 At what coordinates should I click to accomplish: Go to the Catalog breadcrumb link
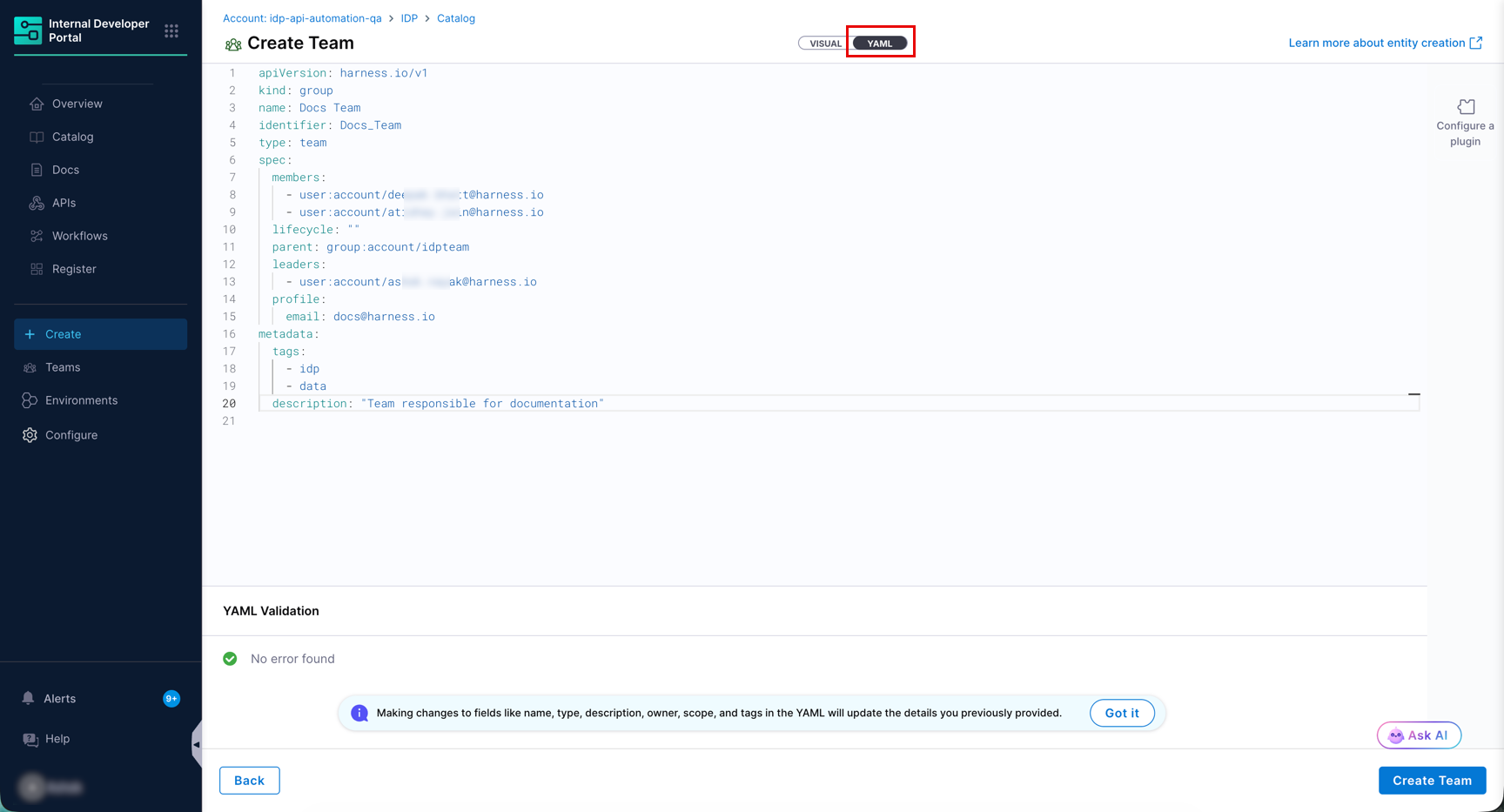pyautogui.click(x=456, y=18)
